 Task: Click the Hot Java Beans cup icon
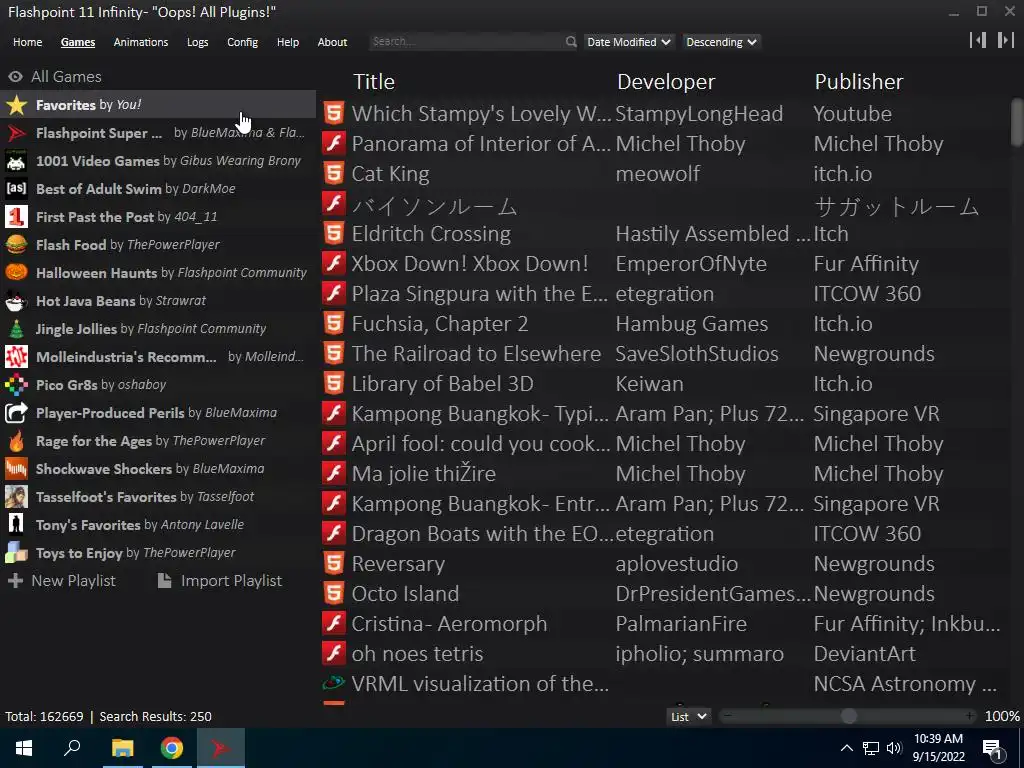click(x=16, y=301)
